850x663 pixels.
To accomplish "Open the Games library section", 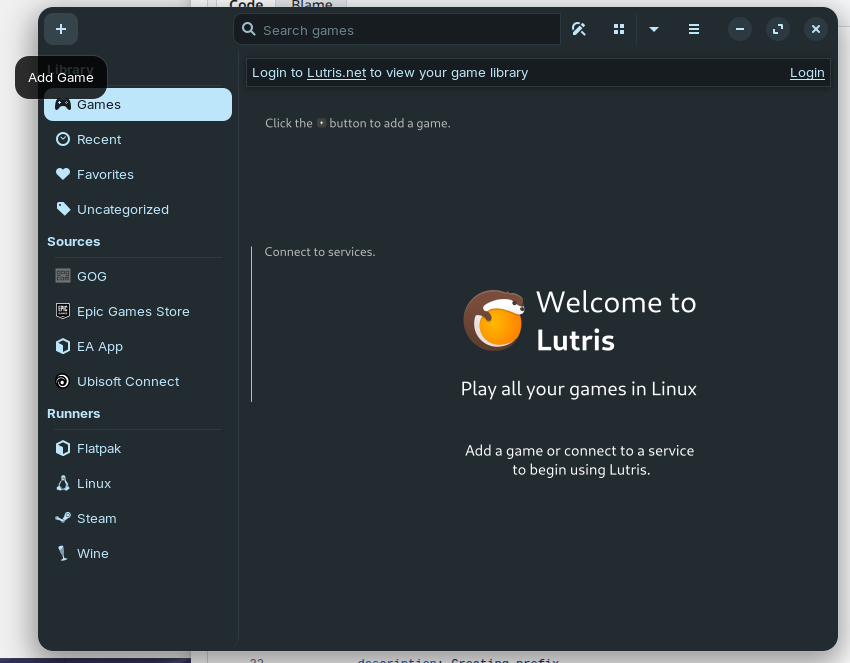I will tap(99, 104).
